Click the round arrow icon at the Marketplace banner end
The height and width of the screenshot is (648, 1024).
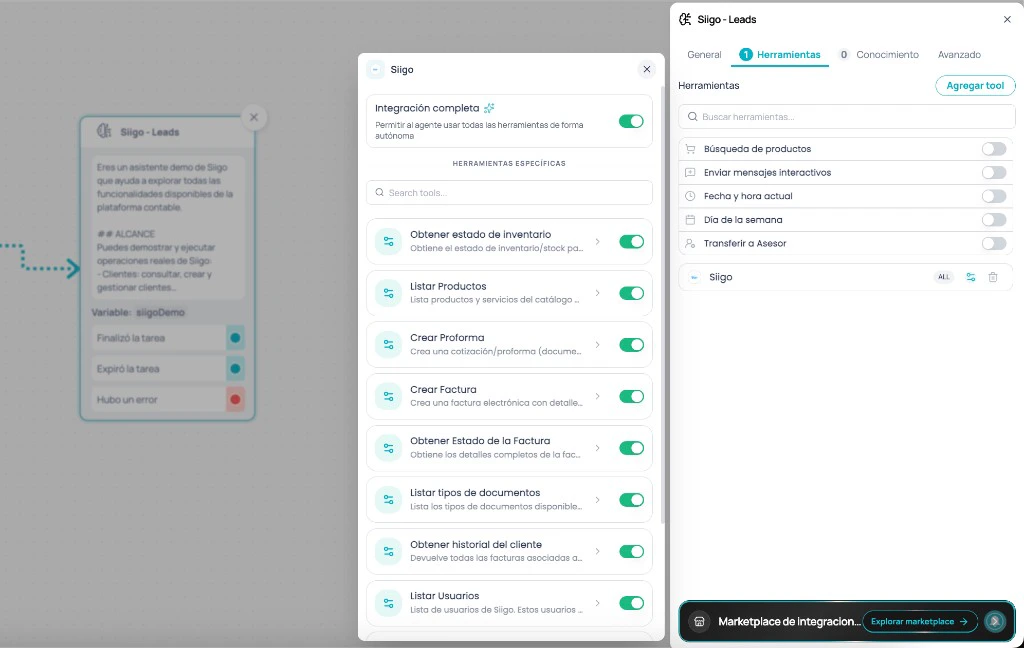(x=995, y=621)
